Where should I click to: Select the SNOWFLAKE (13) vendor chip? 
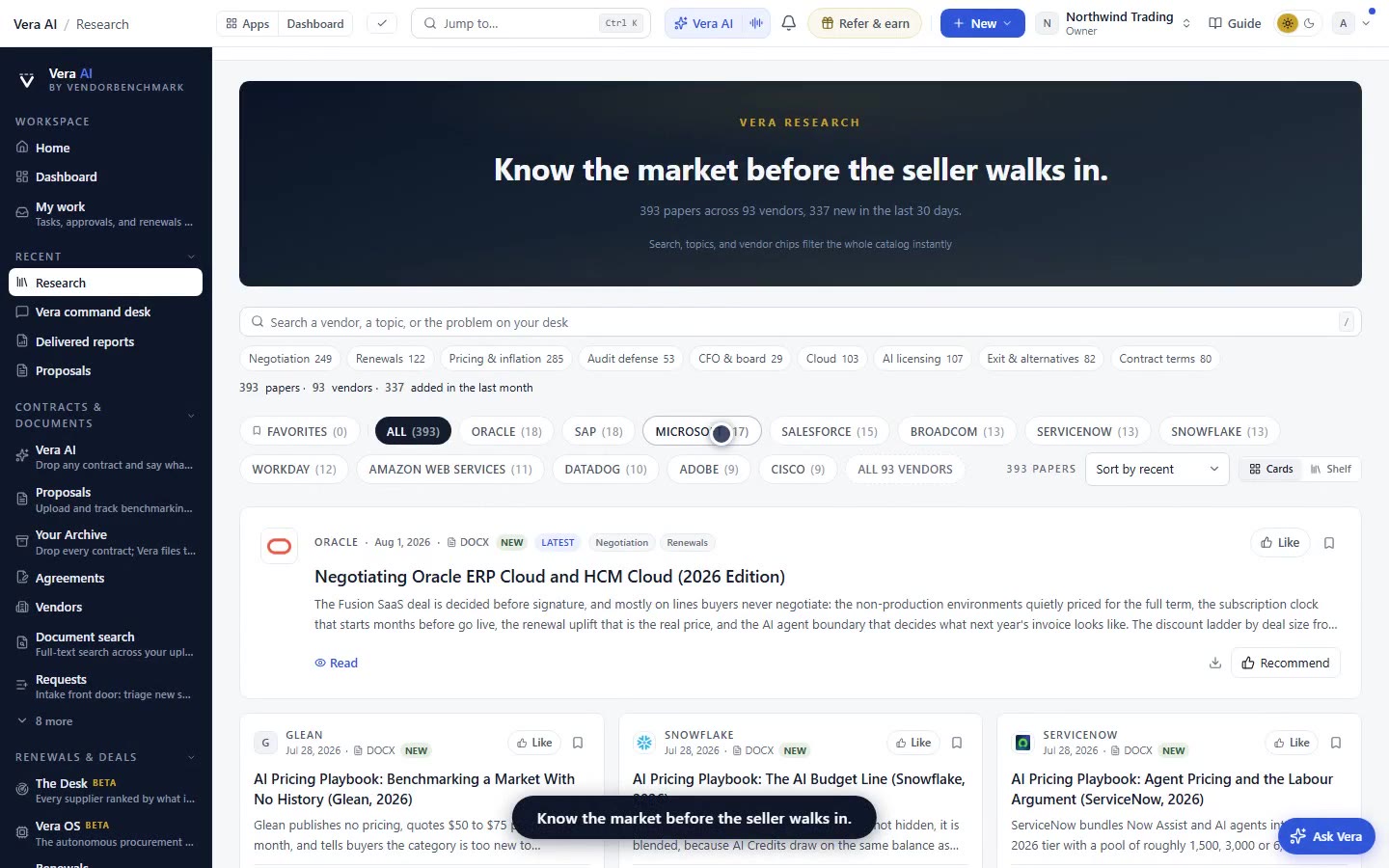click(1219, 431)
